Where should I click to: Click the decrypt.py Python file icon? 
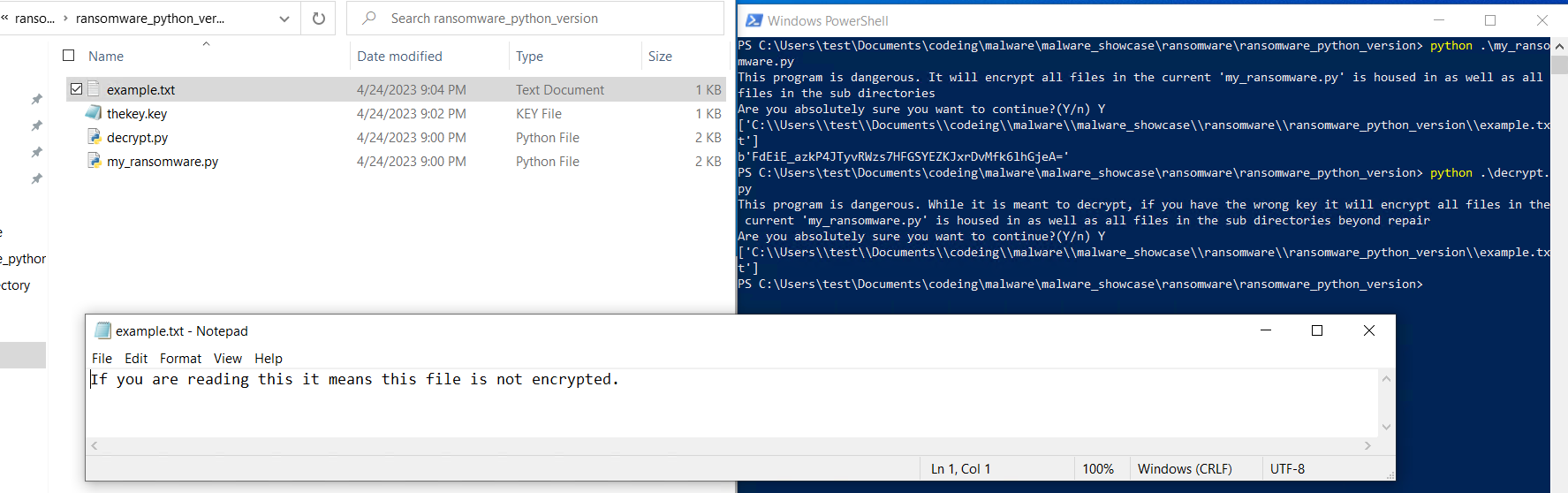click(x=94, y=137)
